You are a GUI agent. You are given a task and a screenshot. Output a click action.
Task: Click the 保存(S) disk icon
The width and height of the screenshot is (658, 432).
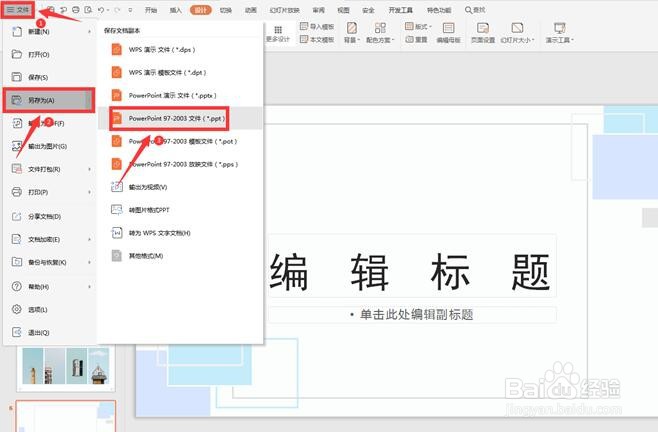(x=17, y=77)
